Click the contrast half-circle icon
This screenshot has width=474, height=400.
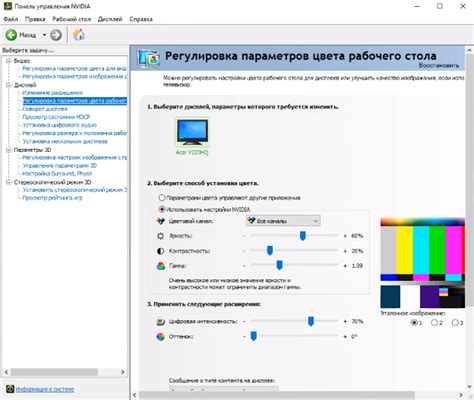click(x=161, y=251)
